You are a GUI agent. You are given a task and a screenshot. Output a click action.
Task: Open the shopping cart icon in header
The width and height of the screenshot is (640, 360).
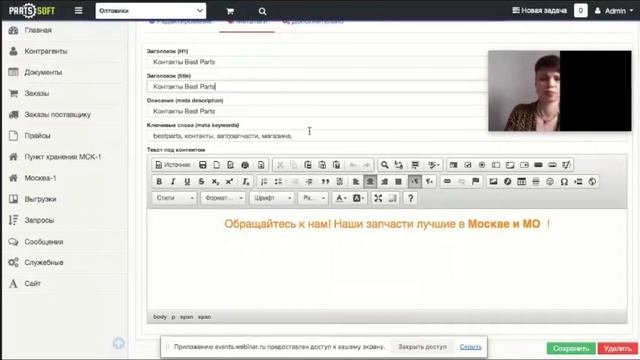coord(230,11)
